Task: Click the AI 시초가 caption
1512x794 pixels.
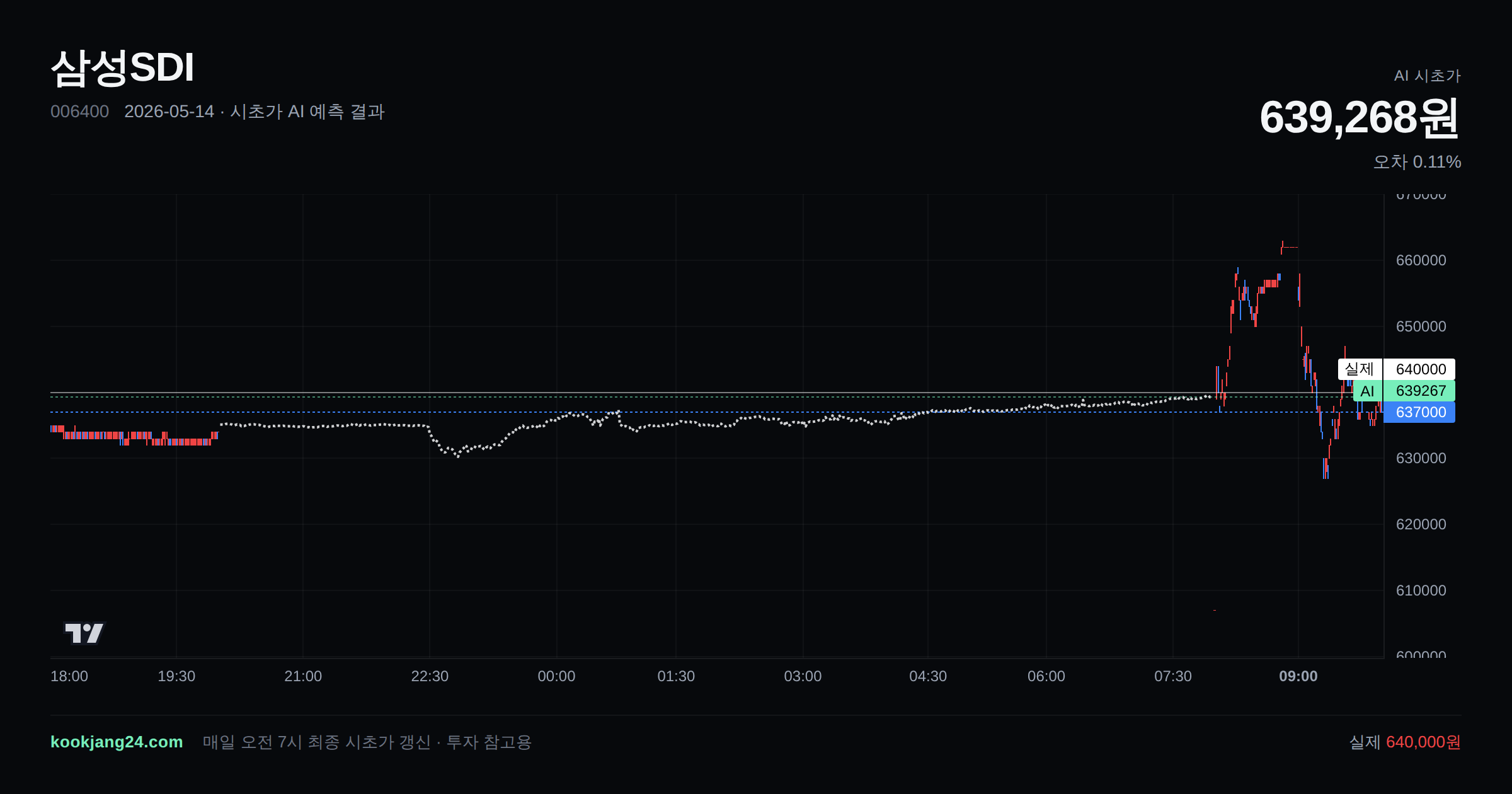Action: (1427, 76)
